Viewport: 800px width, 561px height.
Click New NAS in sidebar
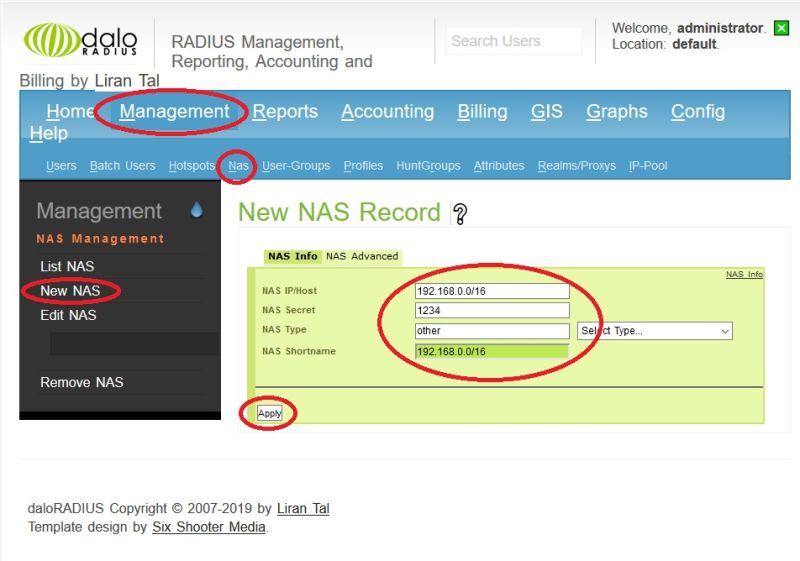70,291
